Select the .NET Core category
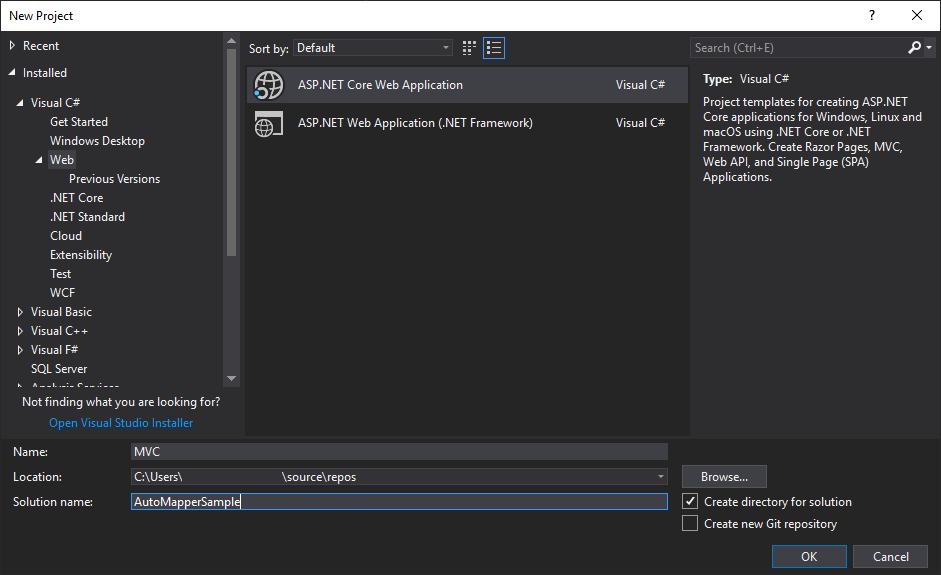 pos(77,197)
